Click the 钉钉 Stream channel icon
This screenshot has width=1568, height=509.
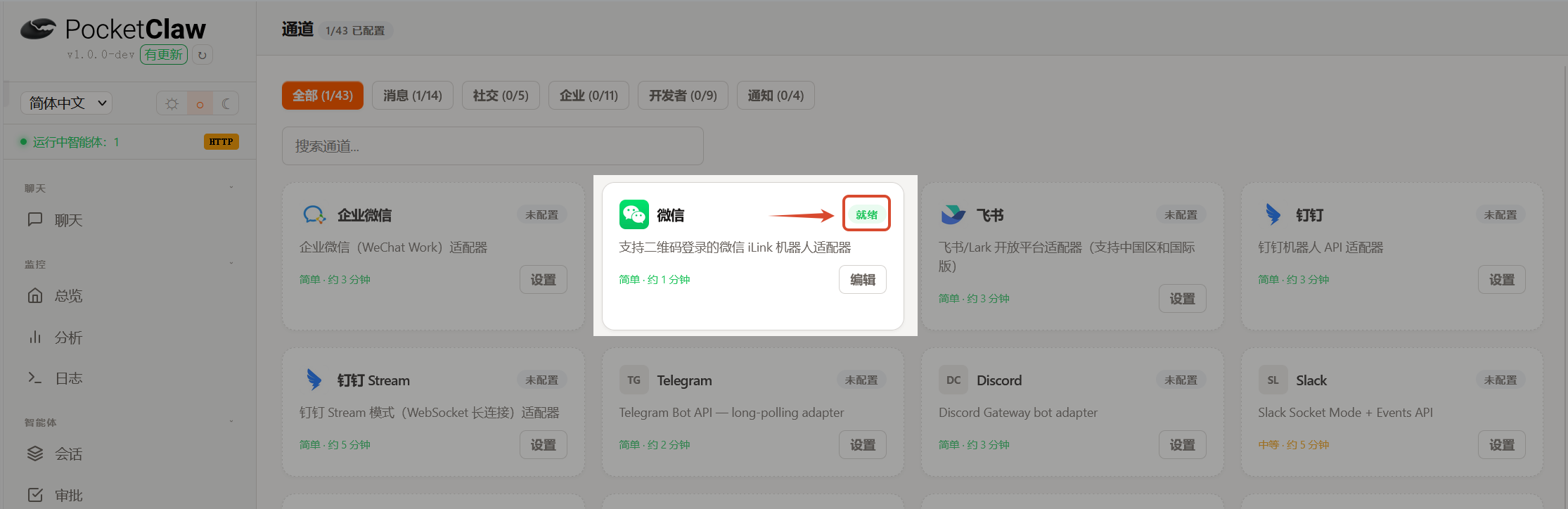(314, 380)
